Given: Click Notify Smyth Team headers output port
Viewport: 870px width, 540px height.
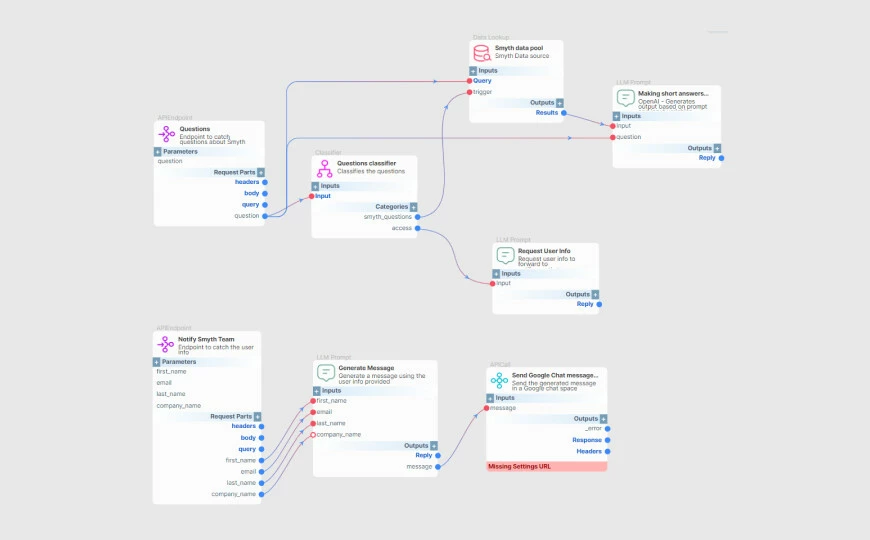Looking at the screenshot, I should point(261,426).
